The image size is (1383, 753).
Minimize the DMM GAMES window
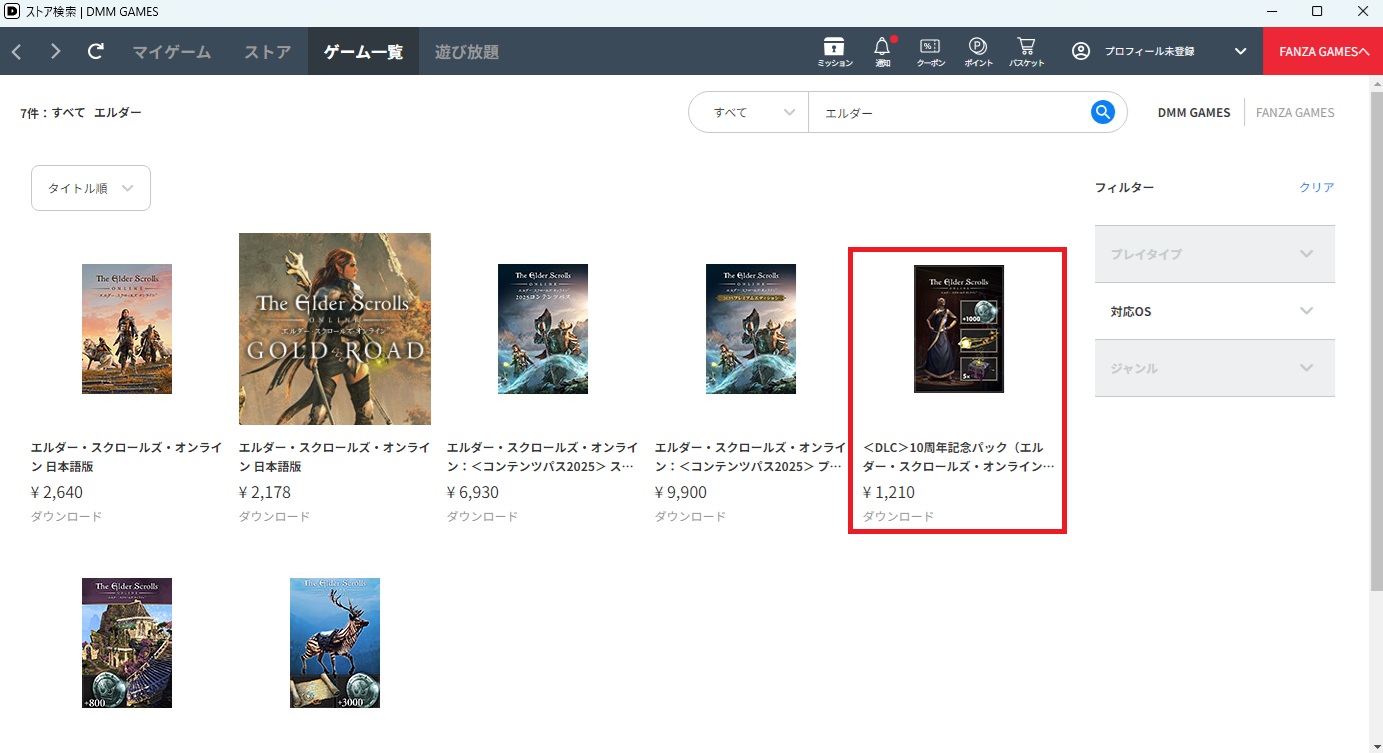coord(1272,11)
